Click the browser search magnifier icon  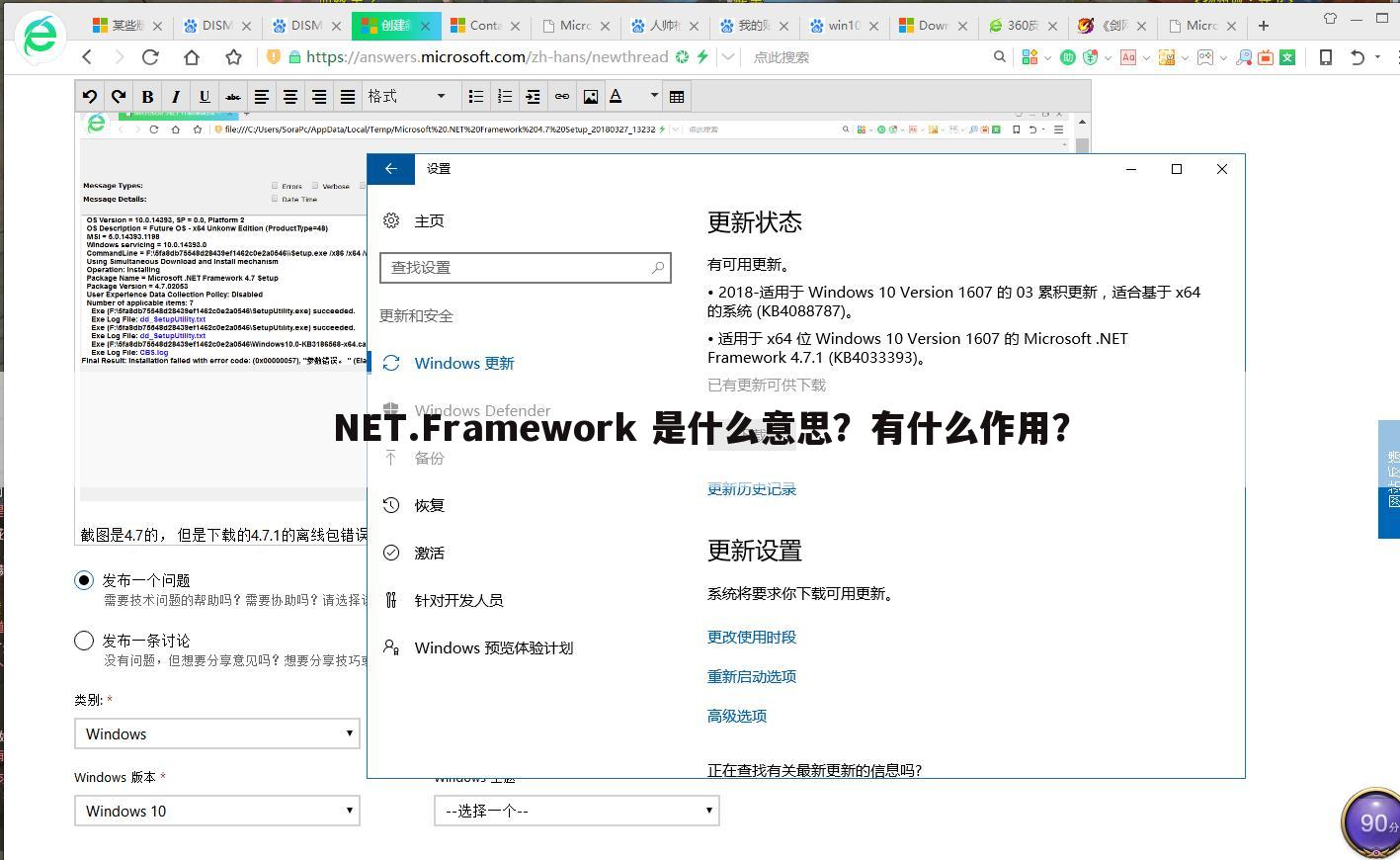[x=999, y=57]
